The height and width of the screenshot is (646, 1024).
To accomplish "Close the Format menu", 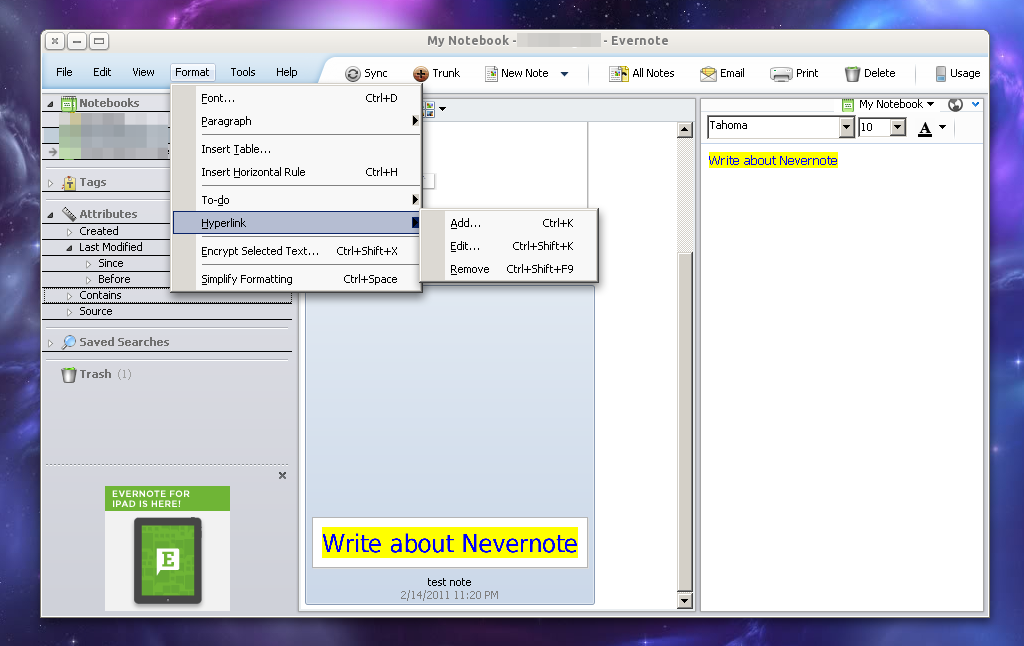I will 192,72.
